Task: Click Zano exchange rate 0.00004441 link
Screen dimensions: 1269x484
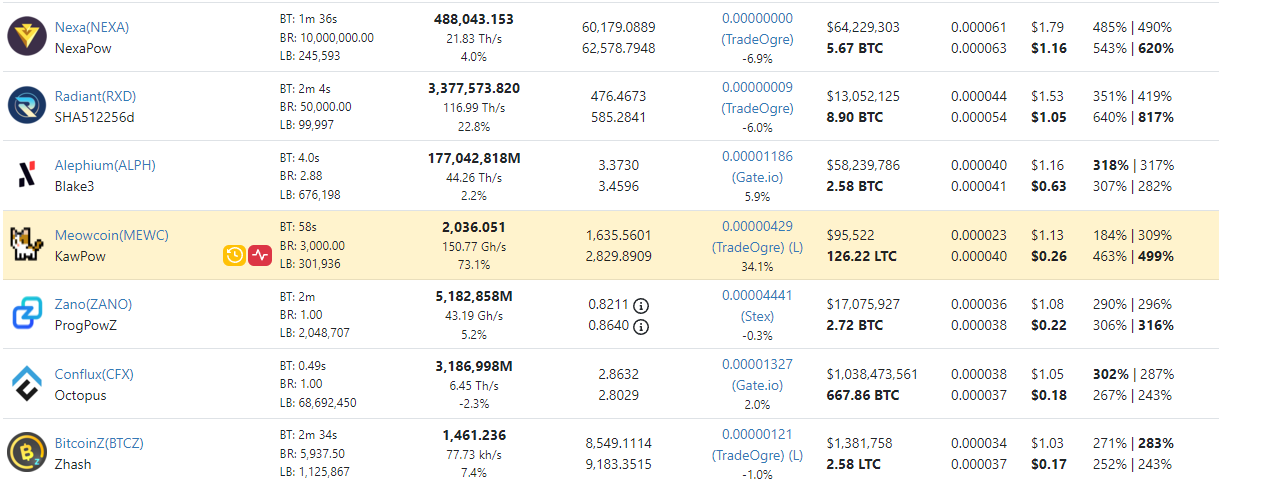Action: pyautogui.click(x=757, y=295)
